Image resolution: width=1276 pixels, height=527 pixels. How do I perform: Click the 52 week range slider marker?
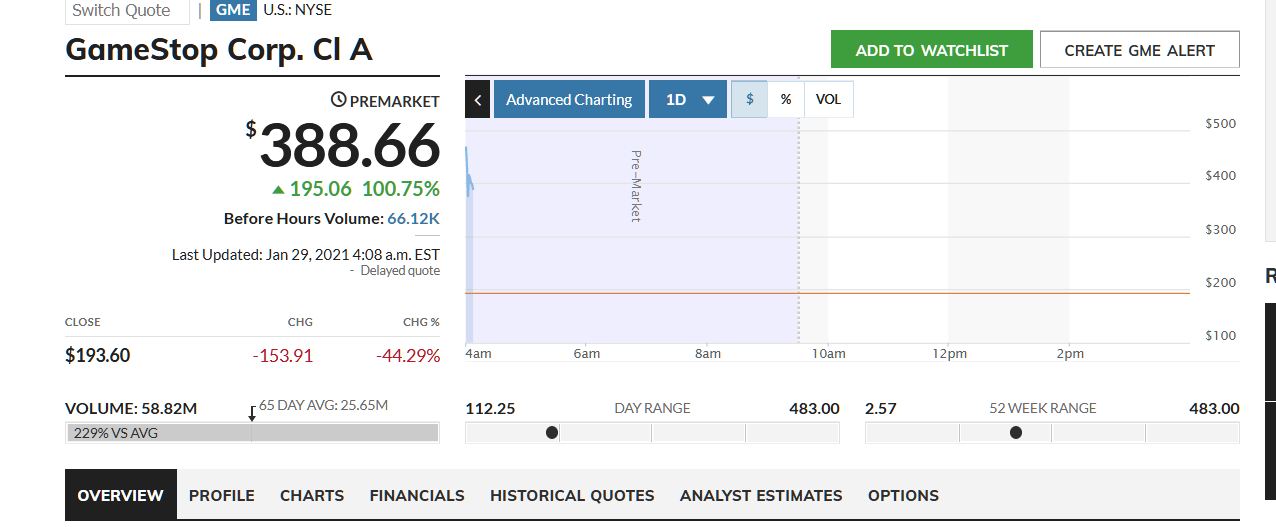point(1016,432)
